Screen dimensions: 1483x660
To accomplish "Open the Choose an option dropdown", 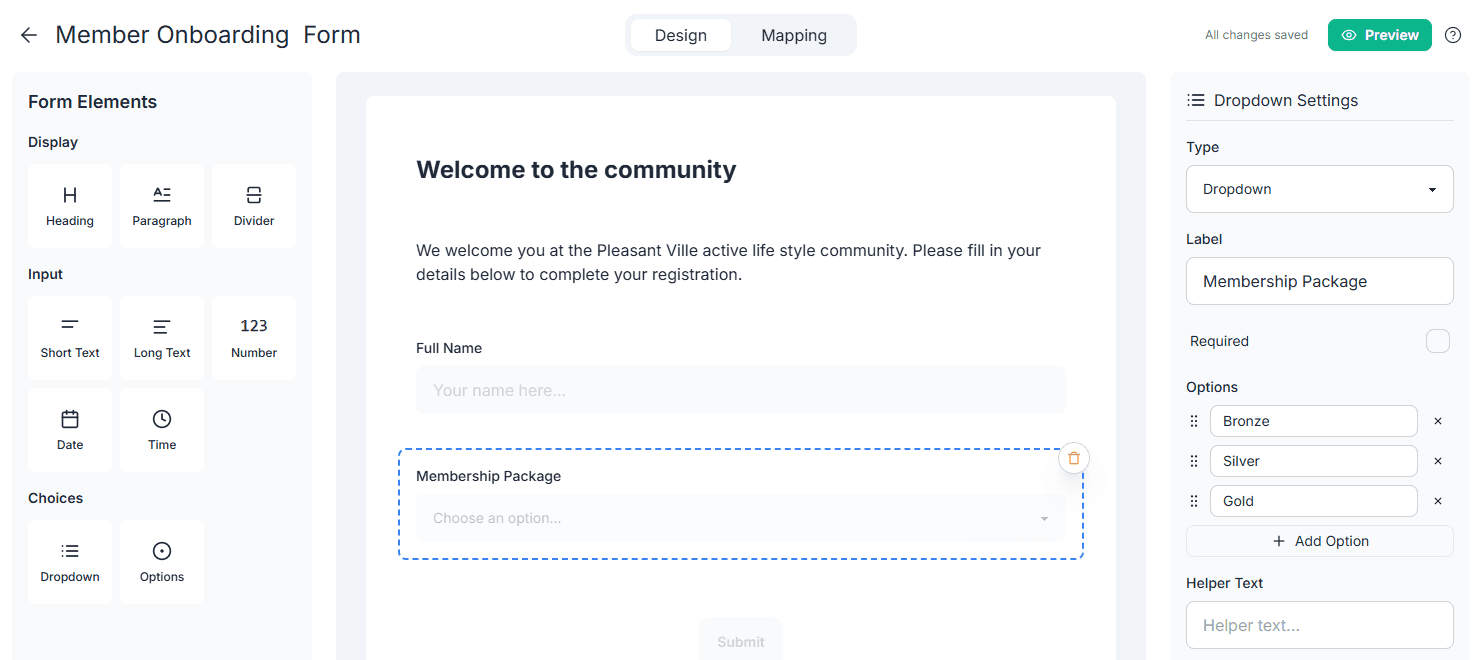I will [x=740, y=517].
